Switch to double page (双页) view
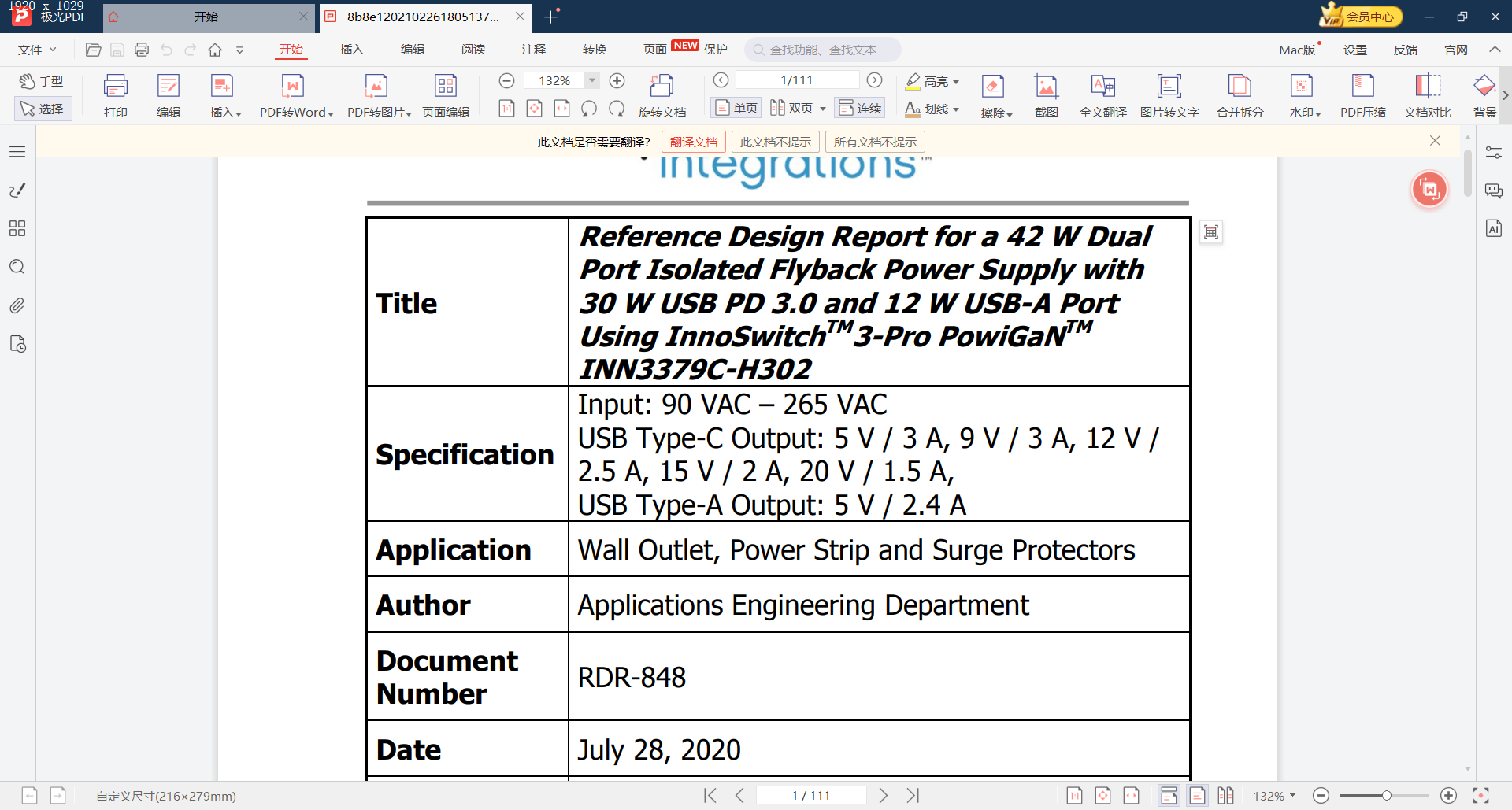Screen dimensions: 1512x810 click(x=791, y=108)
